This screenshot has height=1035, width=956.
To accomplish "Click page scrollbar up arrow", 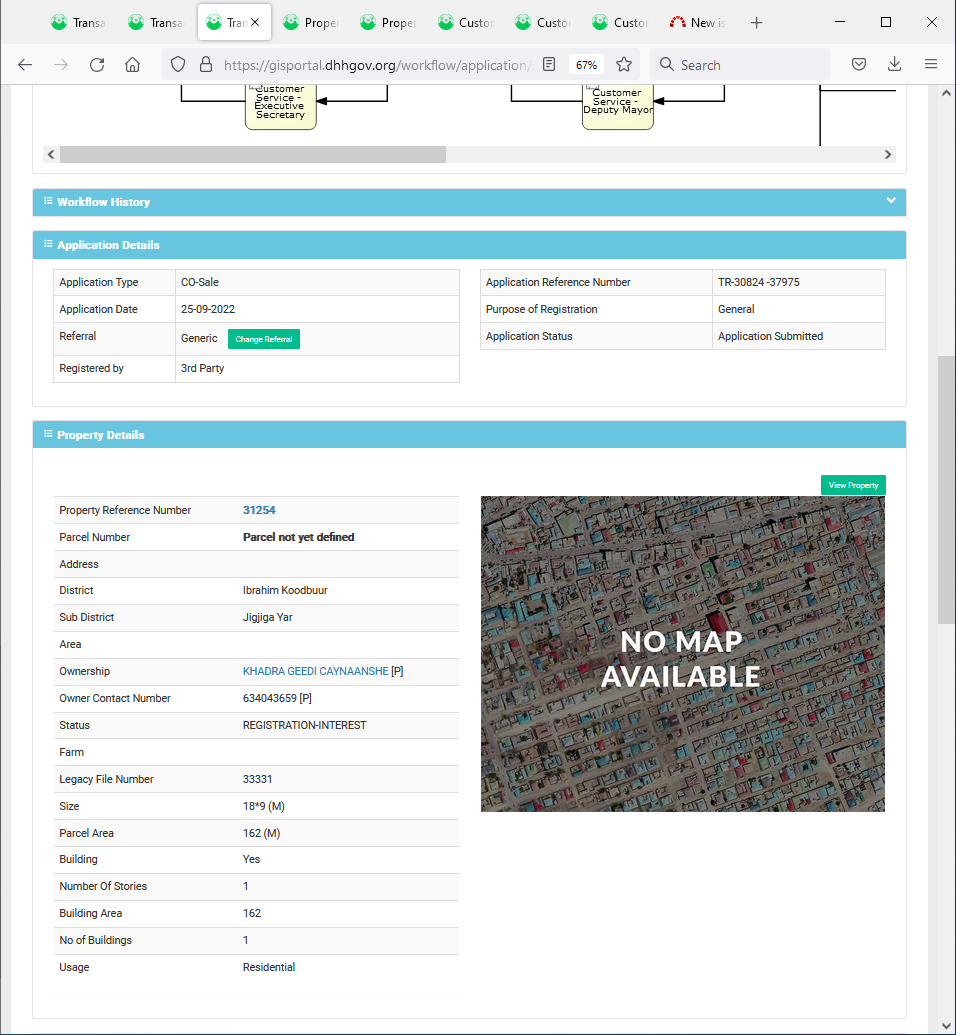I will [946, 93].
